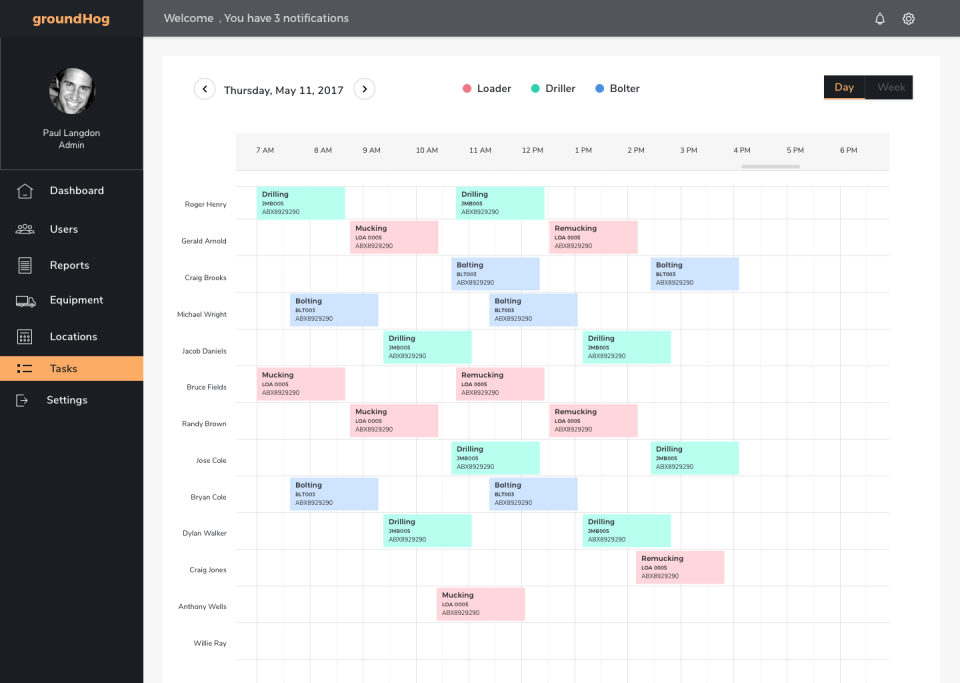Open Roger Henry's first Drilling task
960x683 pixels.
[x=301, y=203]
